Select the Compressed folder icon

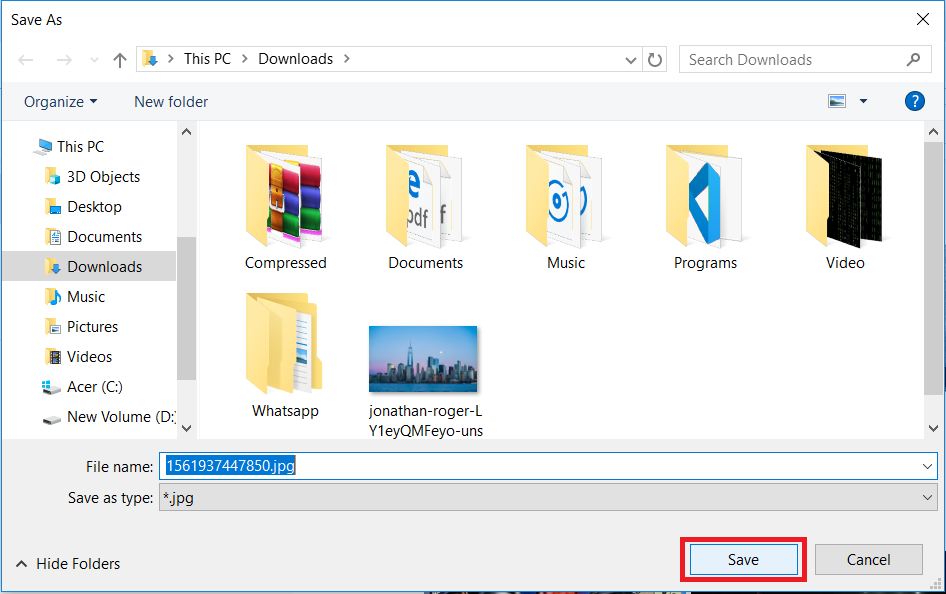(x=284, y=195)
